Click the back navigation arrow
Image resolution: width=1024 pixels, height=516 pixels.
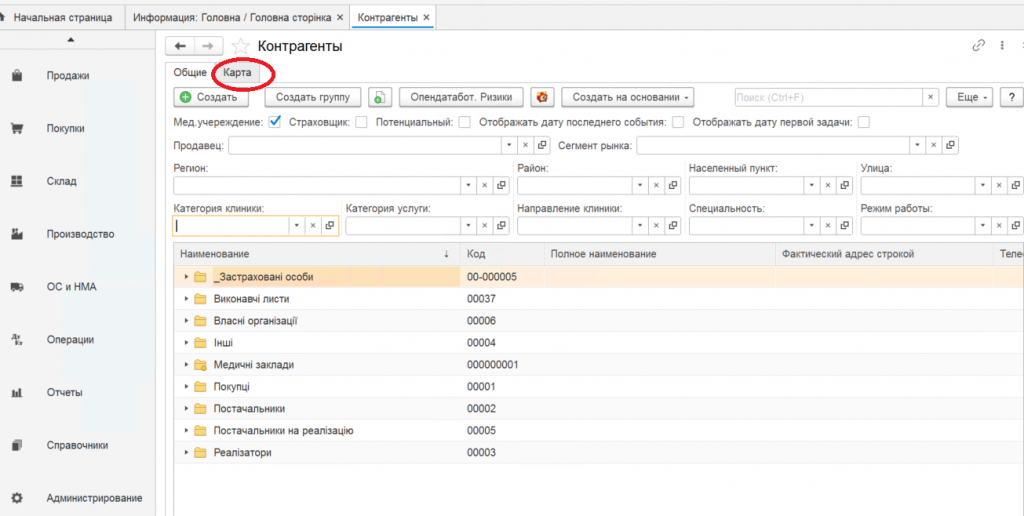coord(181,46)
